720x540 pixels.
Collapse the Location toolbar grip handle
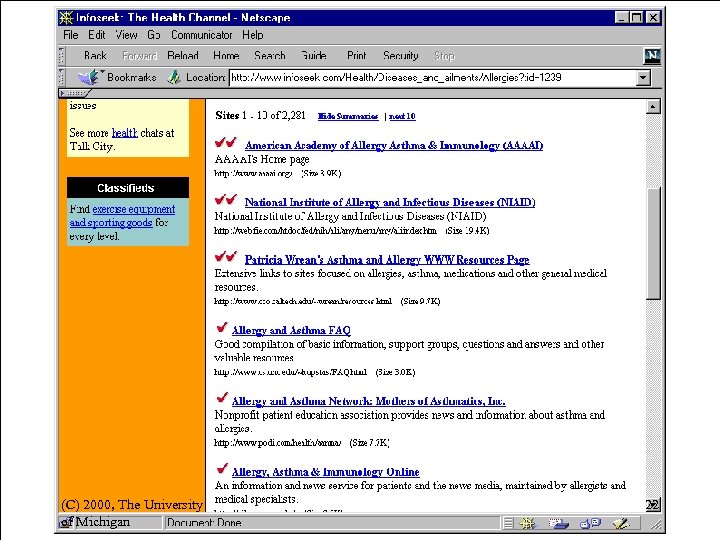tap(62, 77)
